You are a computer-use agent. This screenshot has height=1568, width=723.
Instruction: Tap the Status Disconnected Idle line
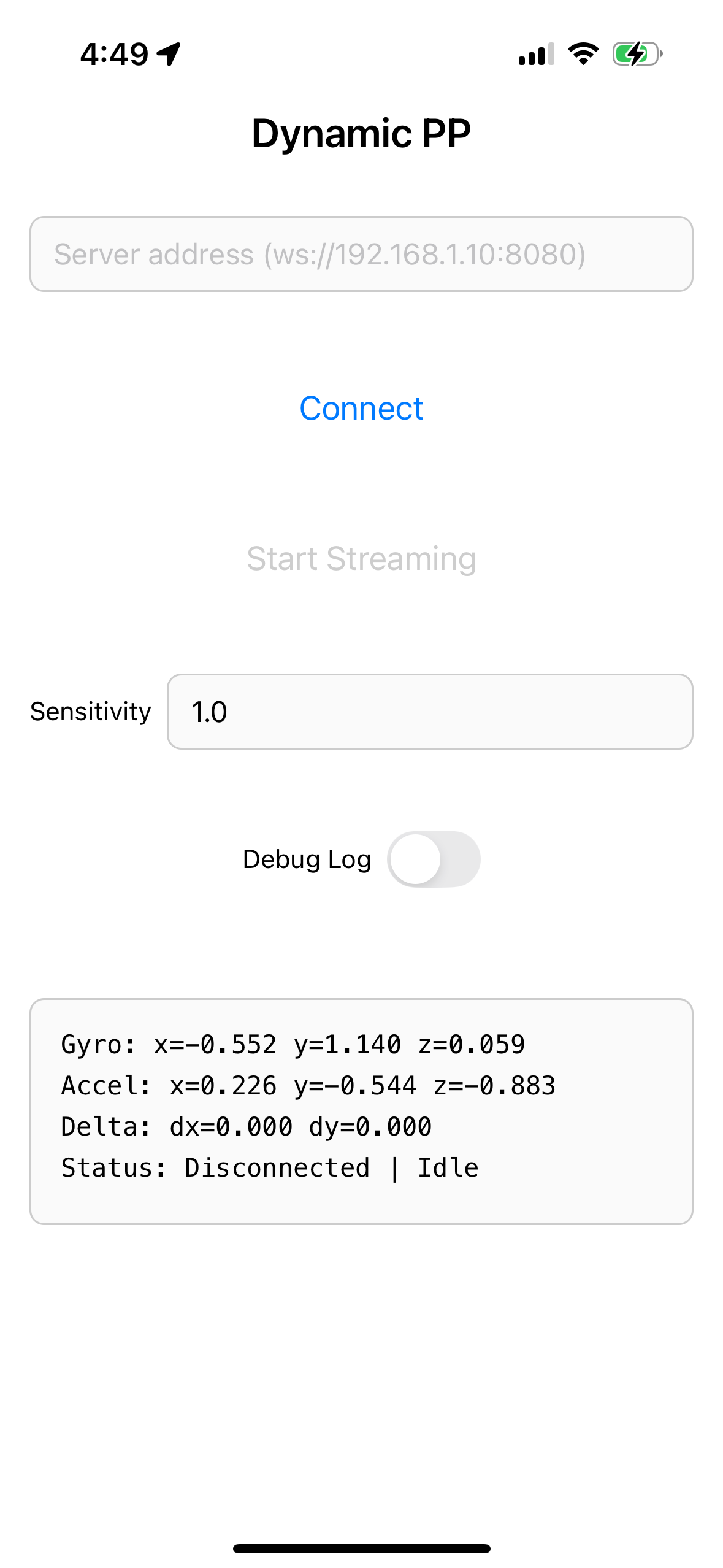tap(270, 1167)
